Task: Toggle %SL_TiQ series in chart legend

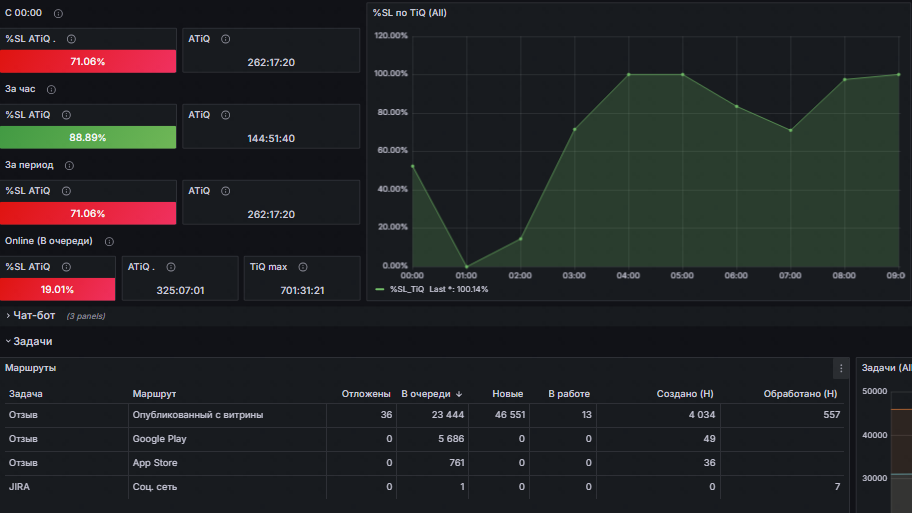Action: coord(407,289)
